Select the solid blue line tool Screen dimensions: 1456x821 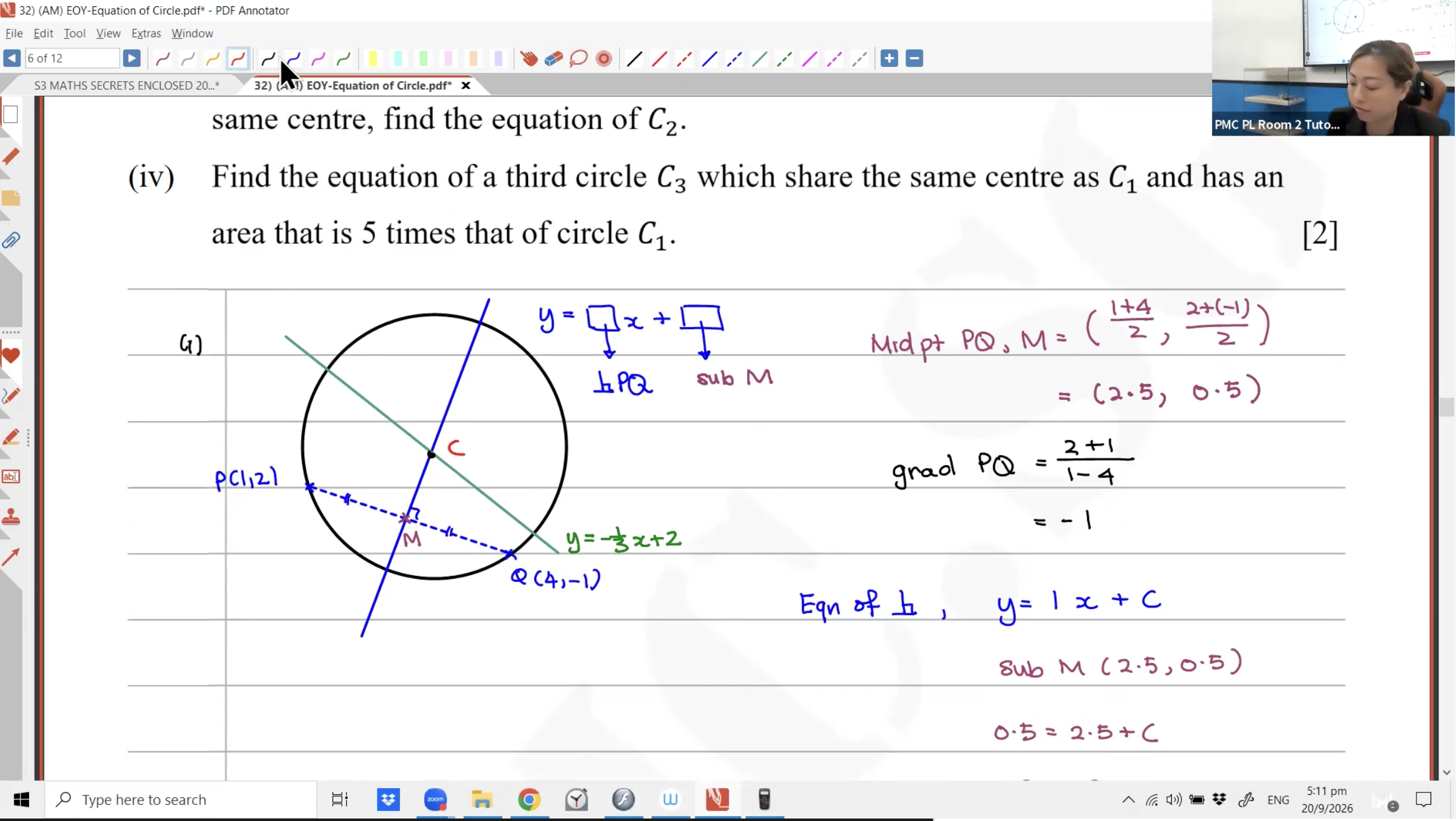[x=709, y=59]
